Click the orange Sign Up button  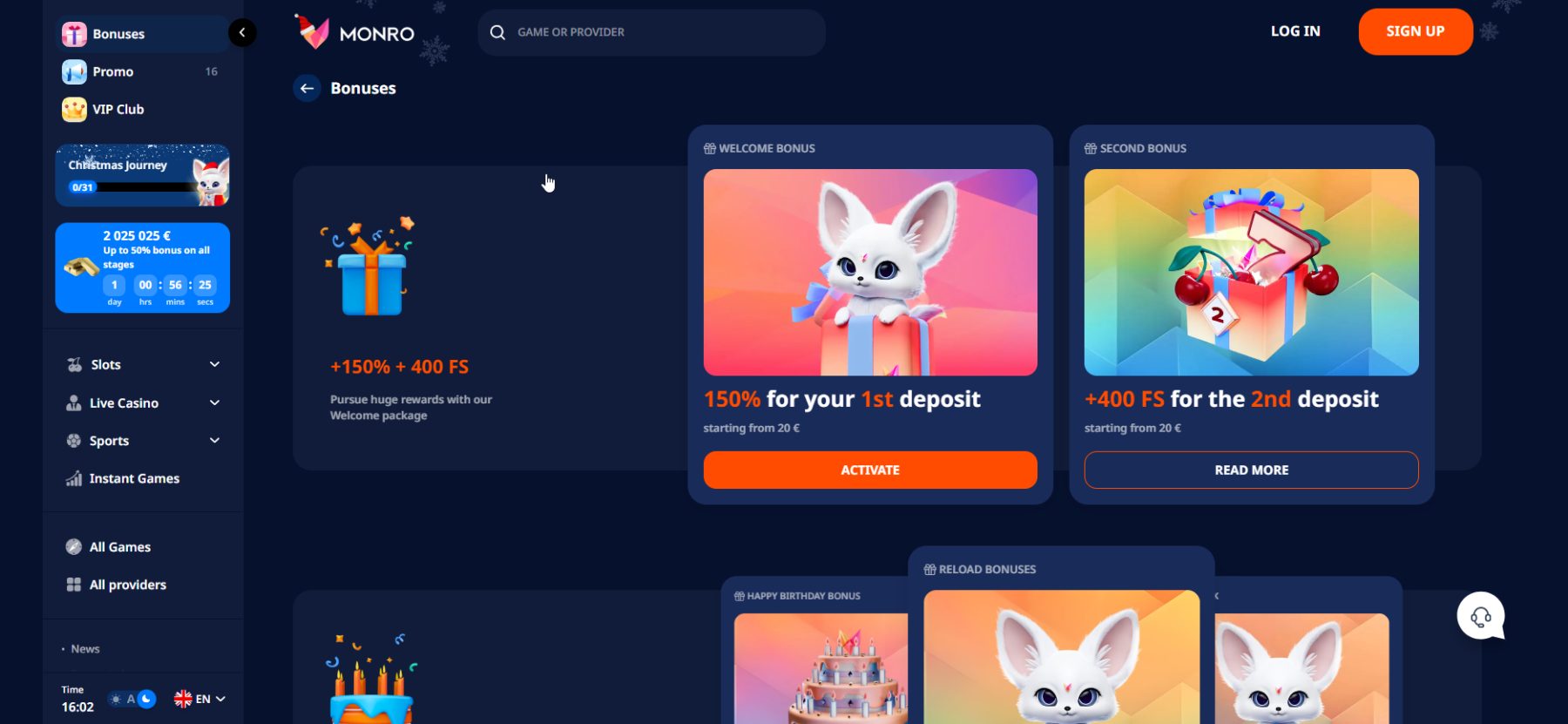point(1416,31)
